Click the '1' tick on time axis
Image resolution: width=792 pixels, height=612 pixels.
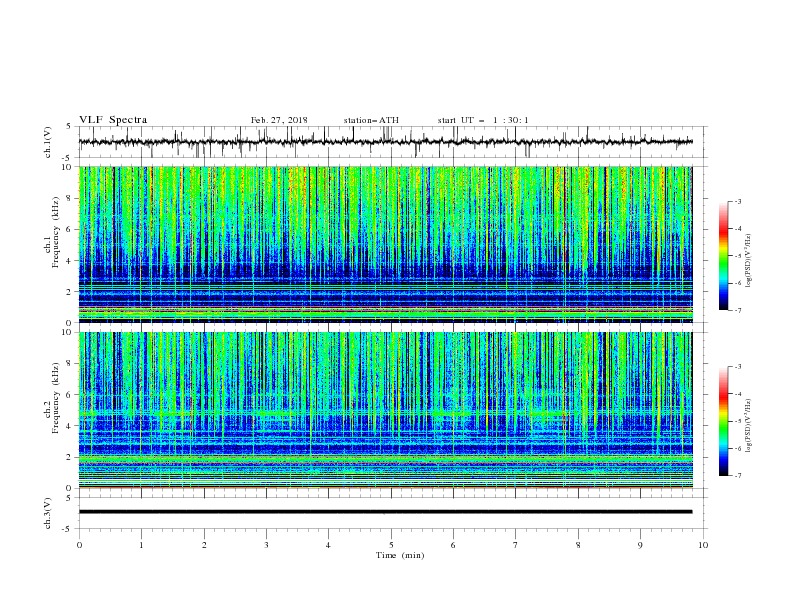(141, 545)
